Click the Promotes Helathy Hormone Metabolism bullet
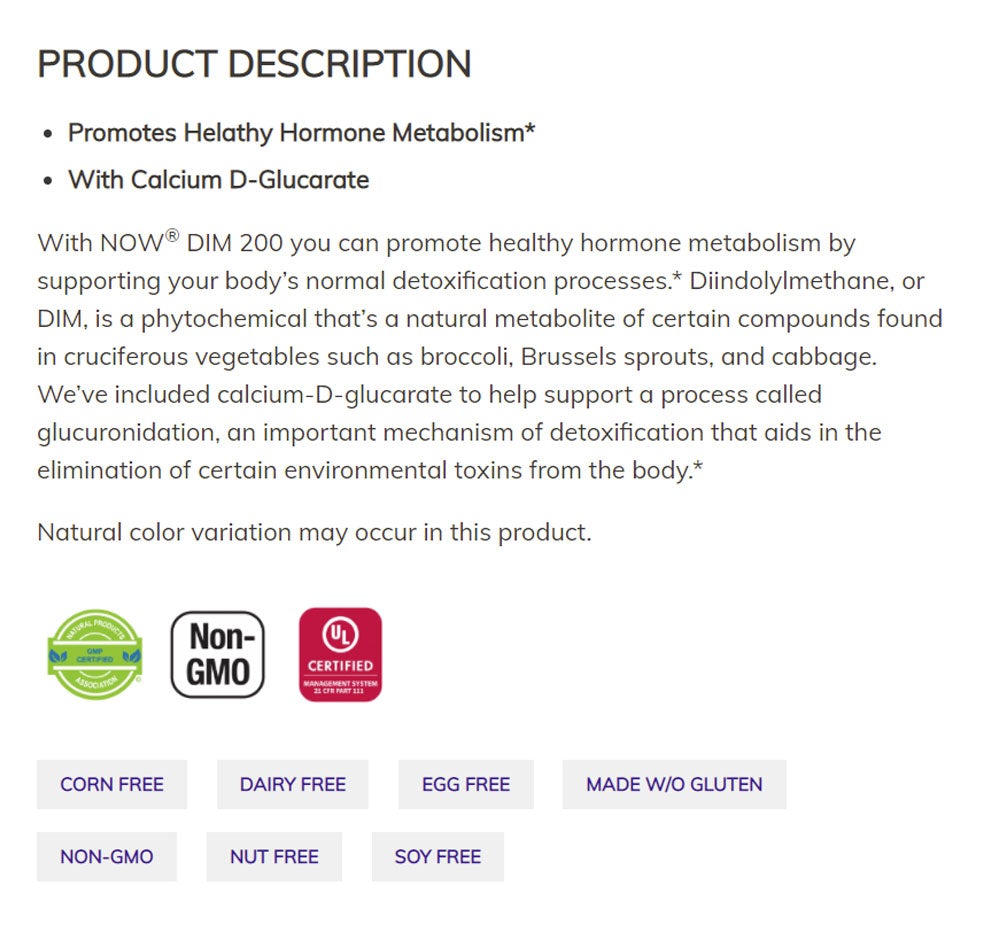Viewport: 1000px width, 927px height. coord(301,133)
